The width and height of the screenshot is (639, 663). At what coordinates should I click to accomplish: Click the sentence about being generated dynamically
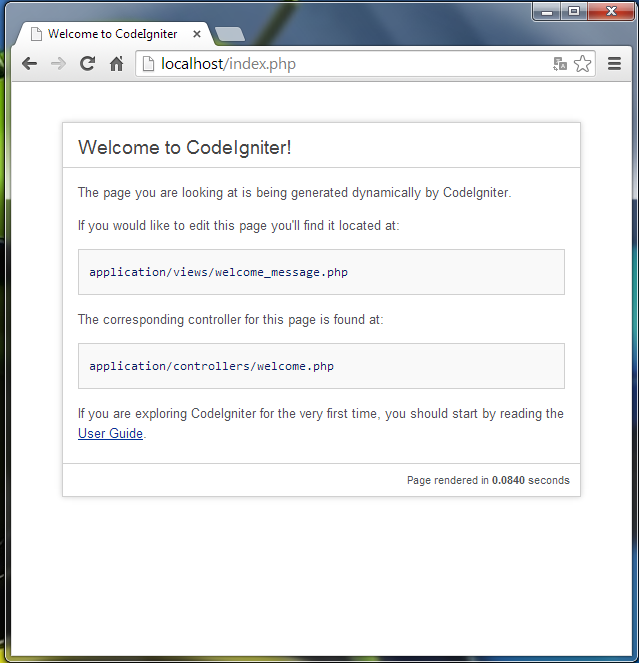tap(295, 193)
